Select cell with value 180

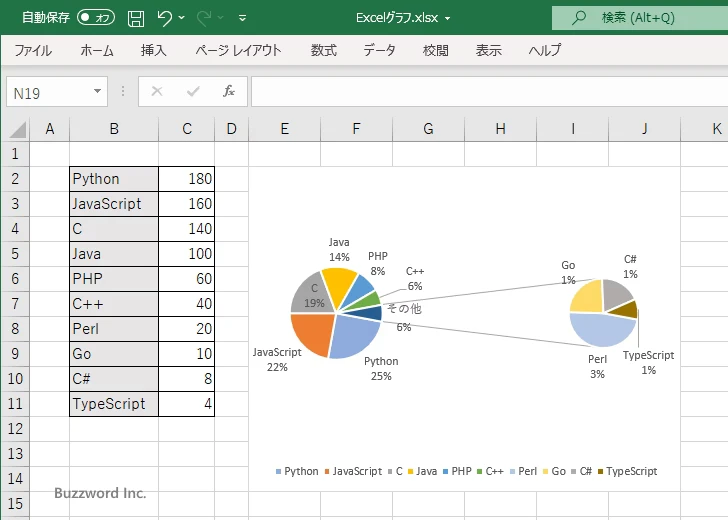tap(187, 179)
